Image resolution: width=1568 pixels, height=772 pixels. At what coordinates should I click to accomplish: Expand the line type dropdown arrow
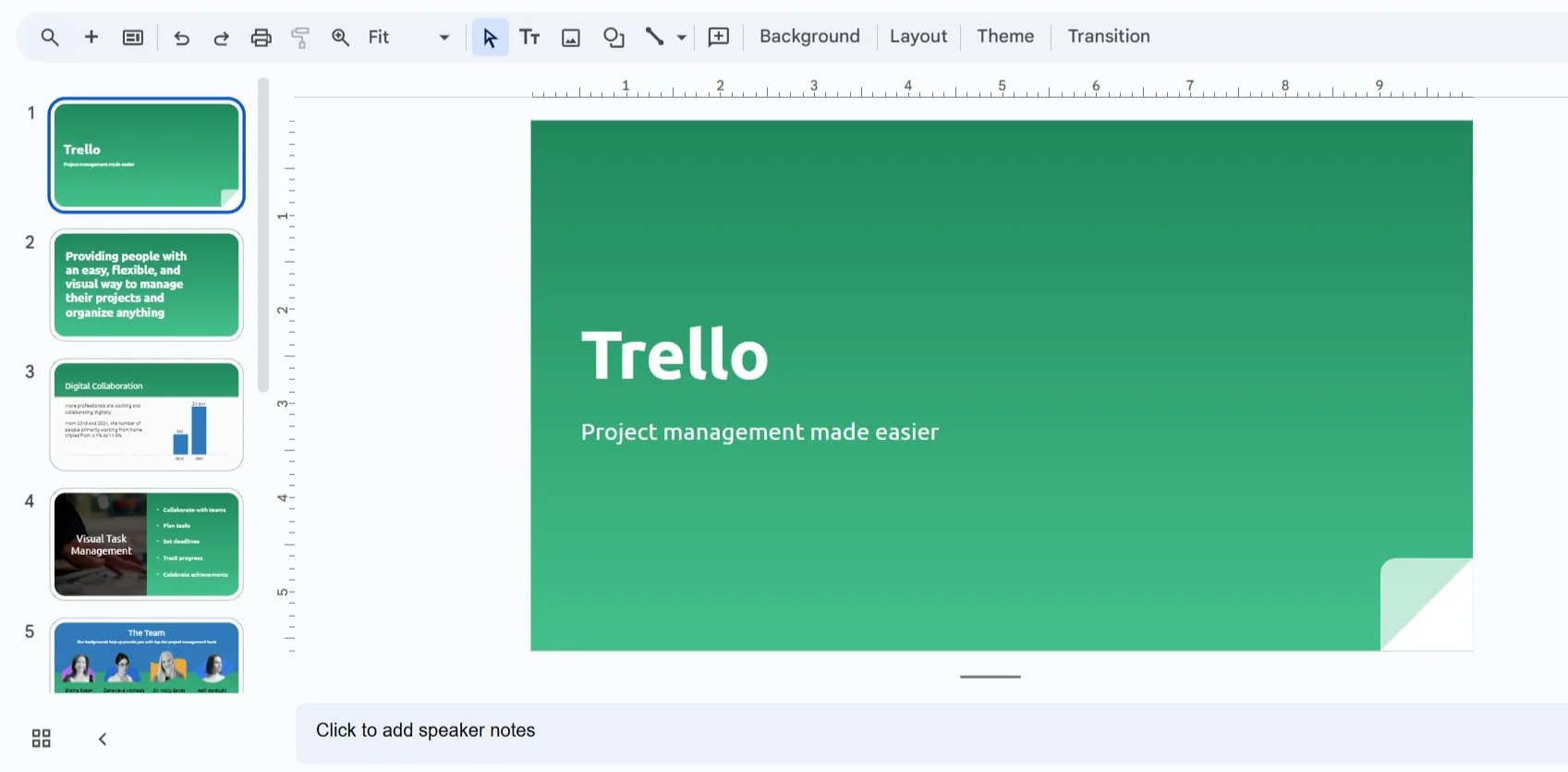682,38
